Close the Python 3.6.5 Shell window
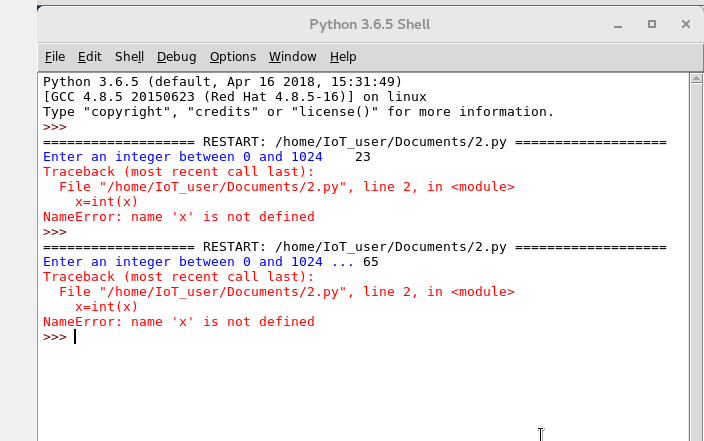 click(682, 23)
